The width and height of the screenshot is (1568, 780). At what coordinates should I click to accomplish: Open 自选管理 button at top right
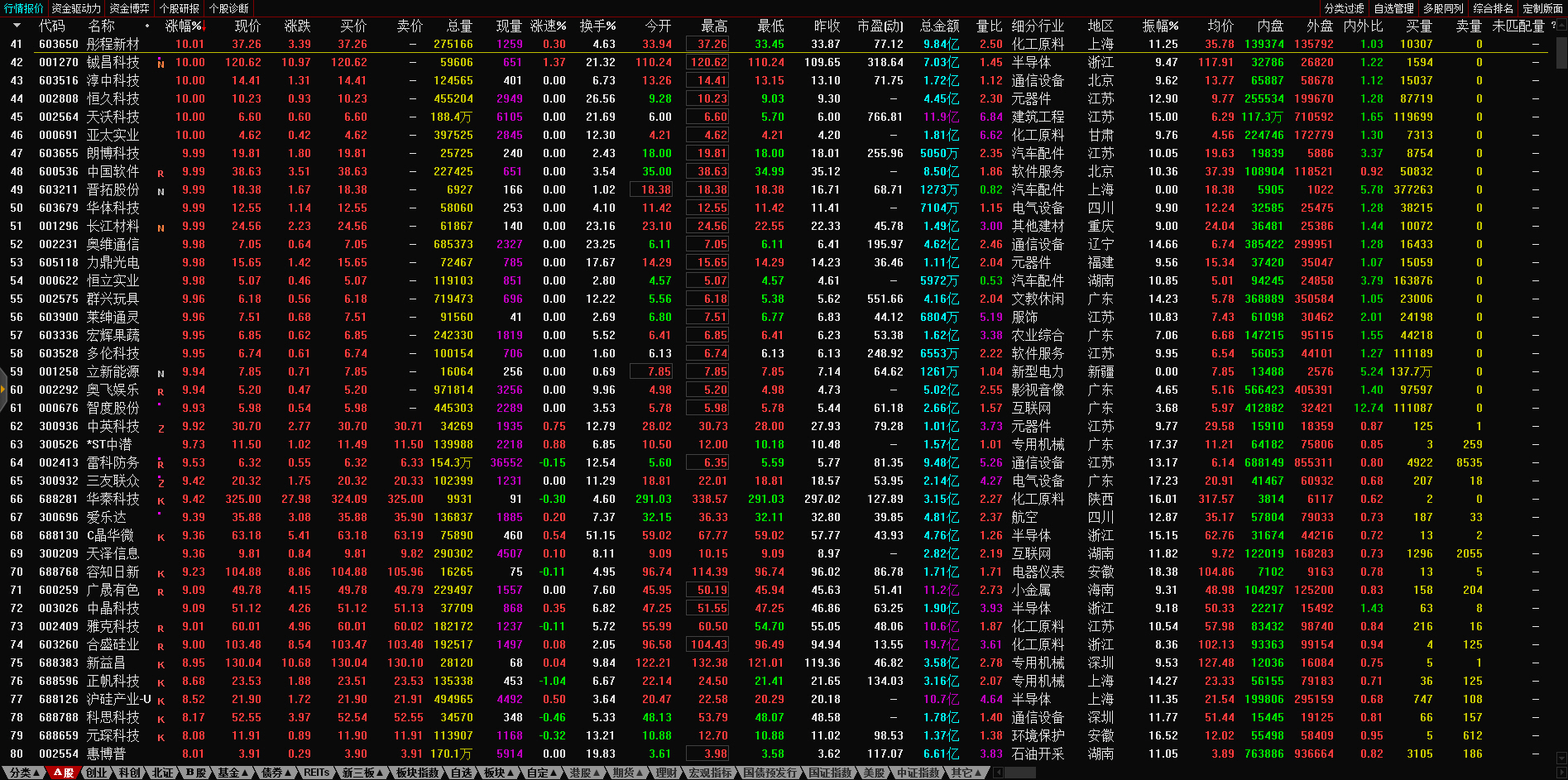[x=1393, y=8]
